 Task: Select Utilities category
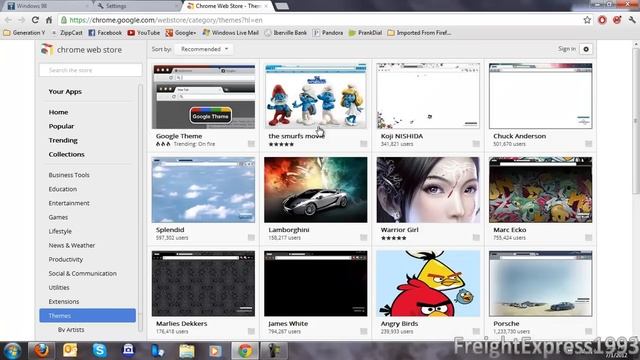59,287
